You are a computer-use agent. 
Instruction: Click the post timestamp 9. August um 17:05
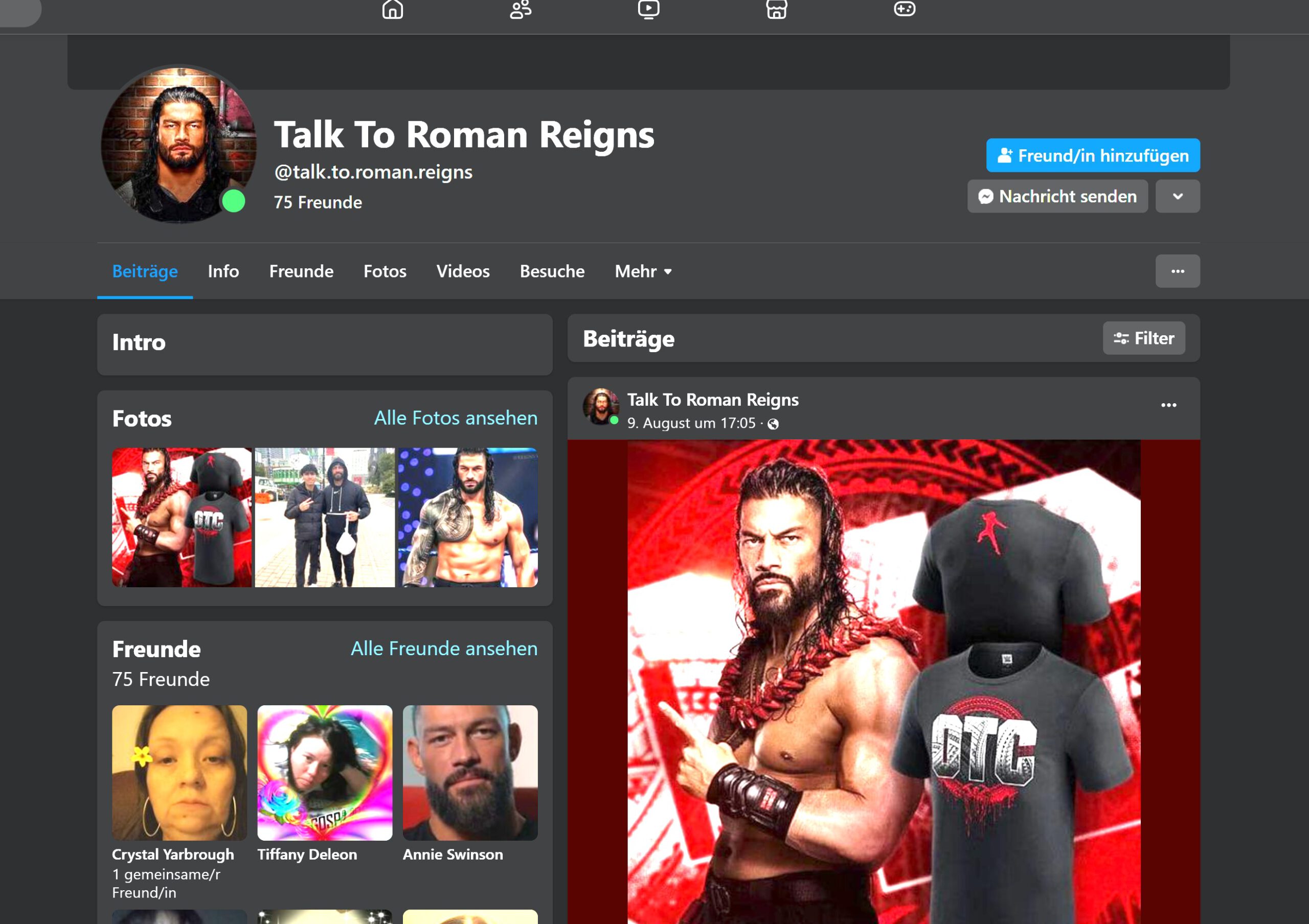click(691, 423)
